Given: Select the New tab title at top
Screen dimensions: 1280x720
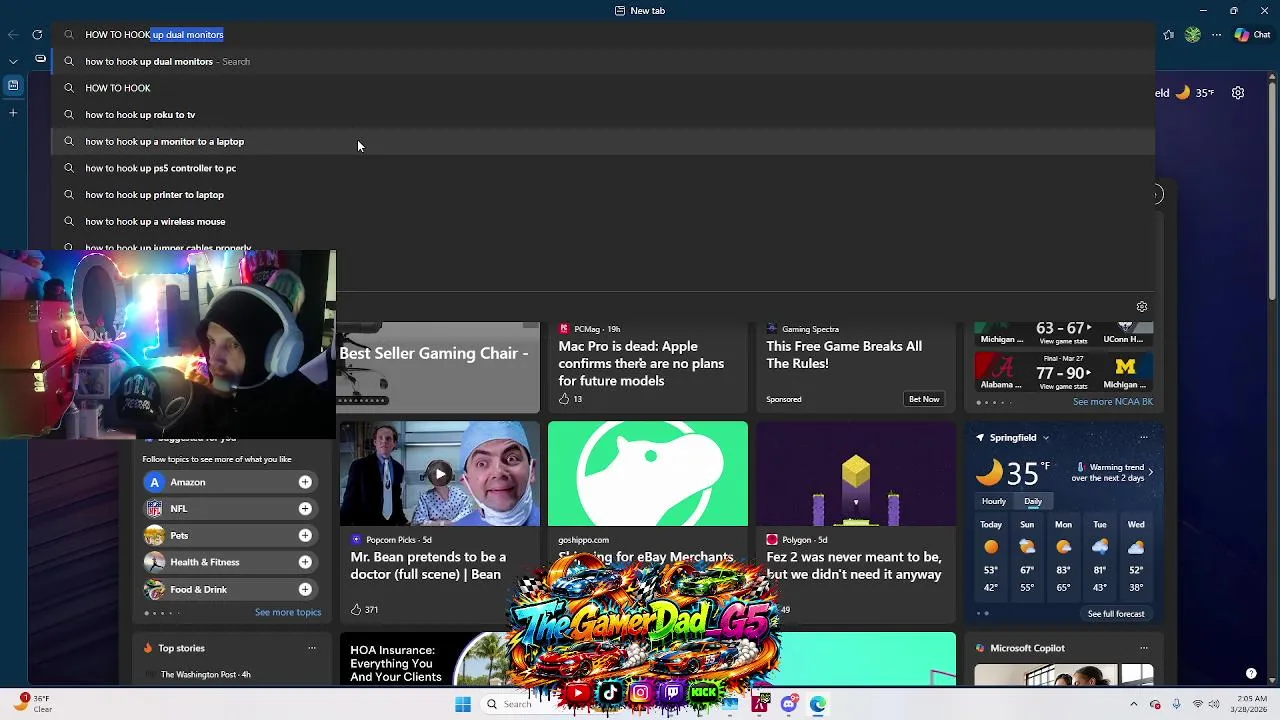Looking at the screenshot, I should coord(640,10).
